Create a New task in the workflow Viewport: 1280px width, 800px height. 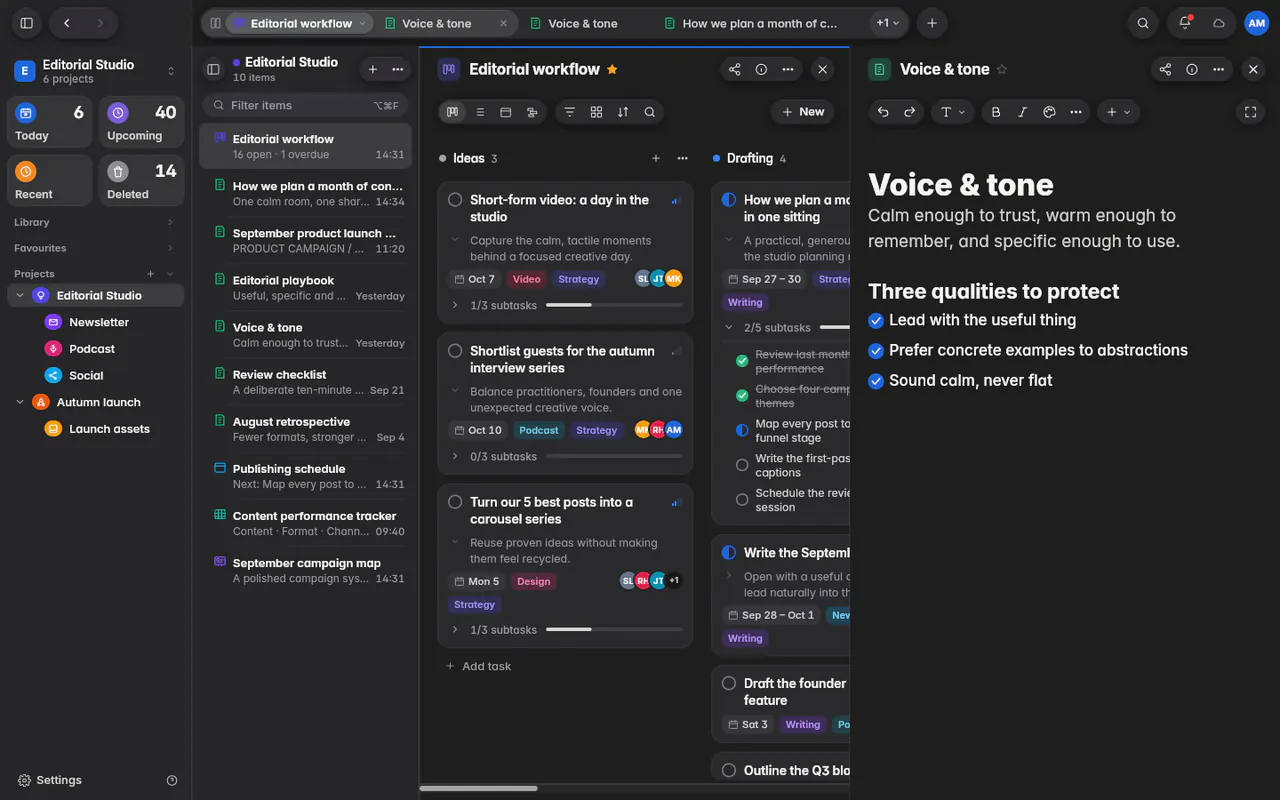click(803, 112)
